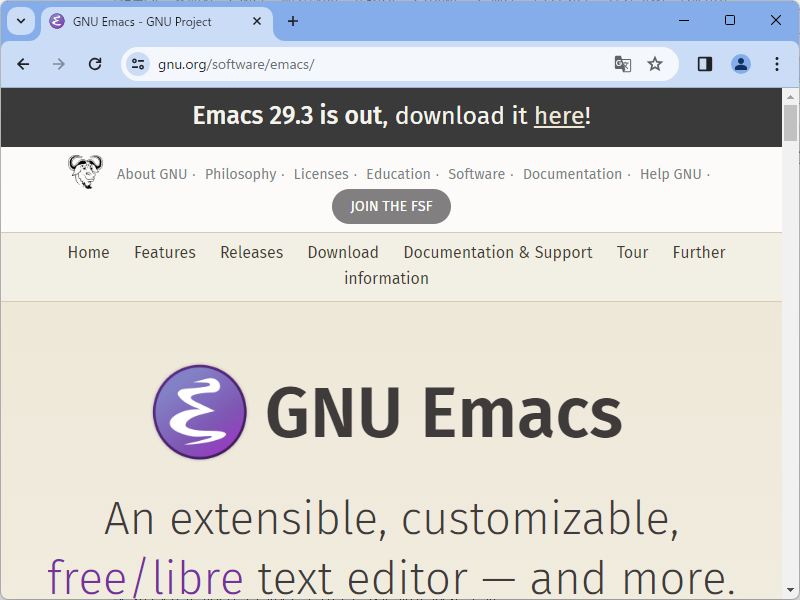Click the browser profile avatar icon
800x600 pixels.
click(740, 63)
